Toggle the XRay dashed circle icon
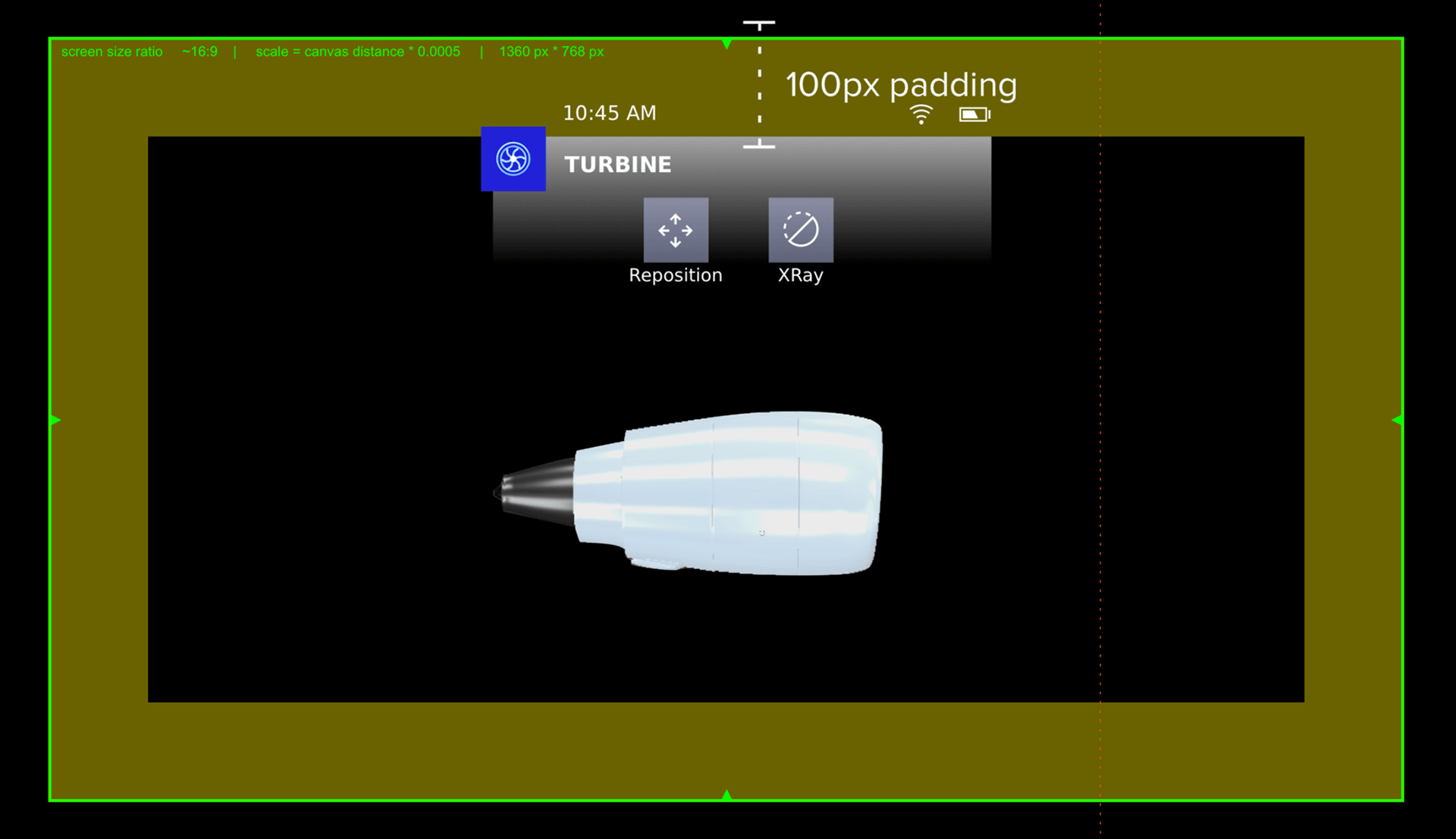Image resolution: width=1456 pixels, height=839 pixels. click(801, 230)
